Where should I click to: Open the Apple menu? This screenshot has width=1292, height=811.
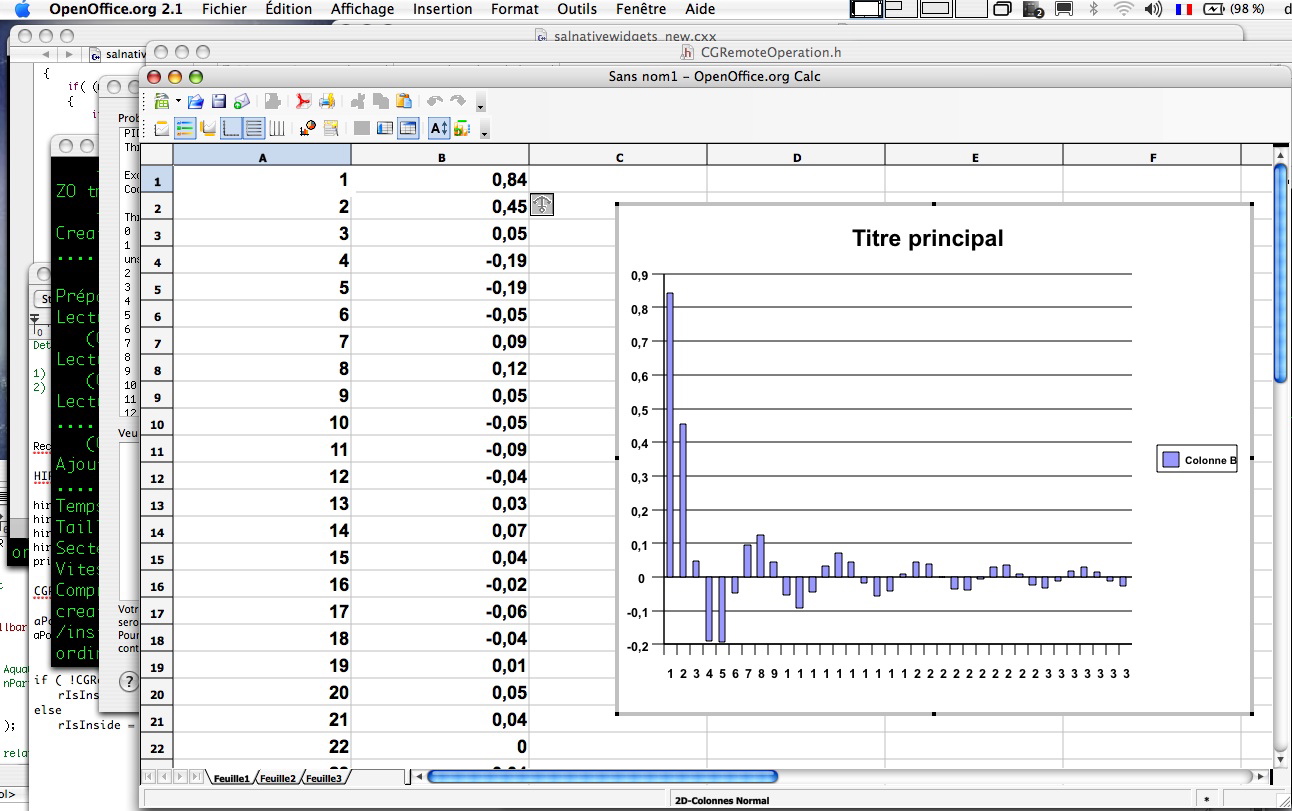(22, 9)
